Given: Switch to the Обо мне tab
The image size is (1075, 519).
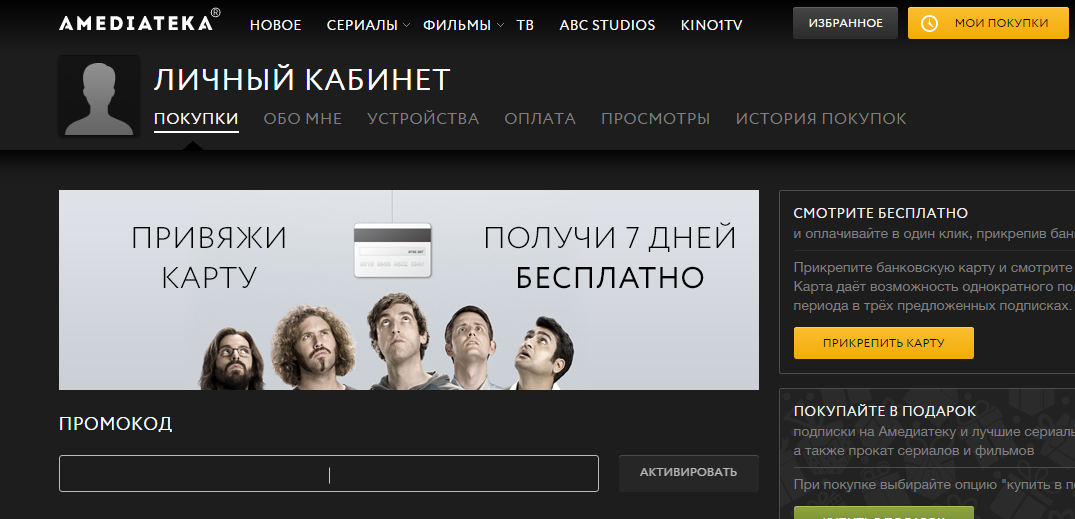Looking at the screenshot, I should point(303,119).
